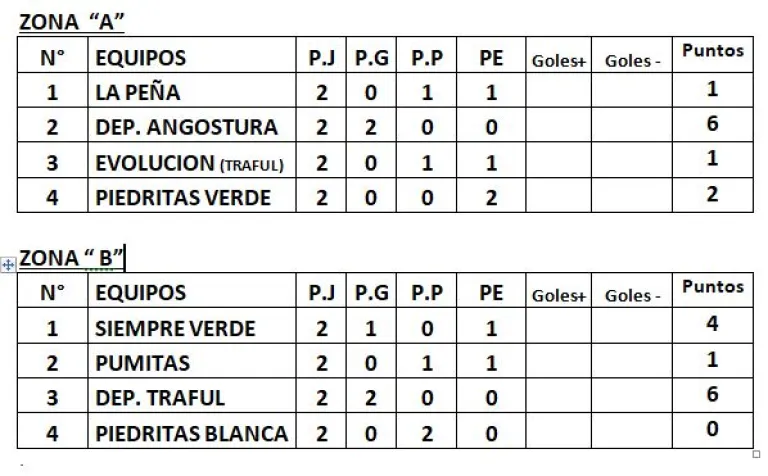768x476 pixels.
Task: Click the table resize handle below Zona B table
Action: coord(755,455)
